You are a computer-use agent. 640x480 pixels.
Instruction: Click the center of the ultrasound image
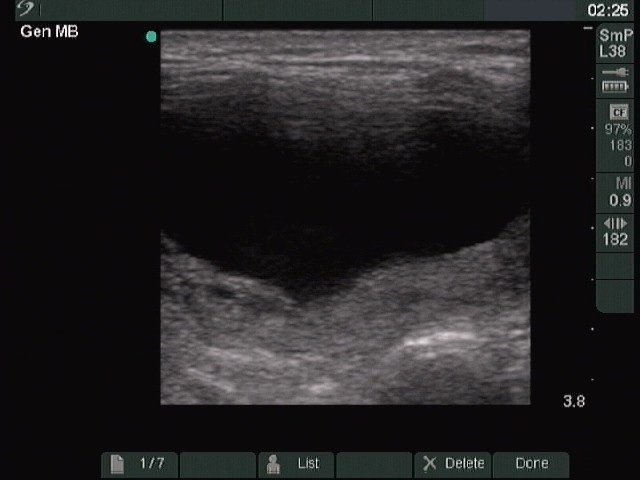click(x=345, y=217)
